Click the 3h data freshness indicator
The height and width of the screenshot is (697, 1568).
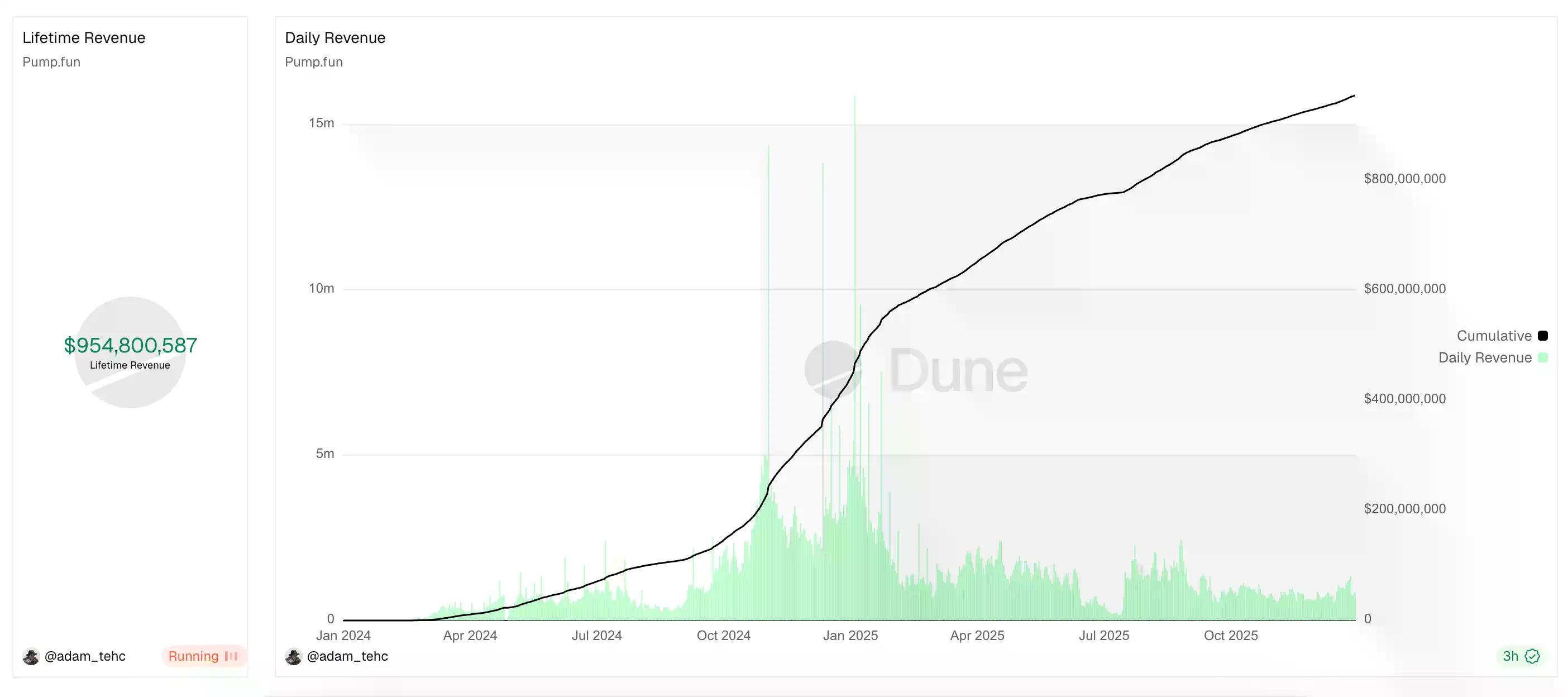[x=1510, y=656]
